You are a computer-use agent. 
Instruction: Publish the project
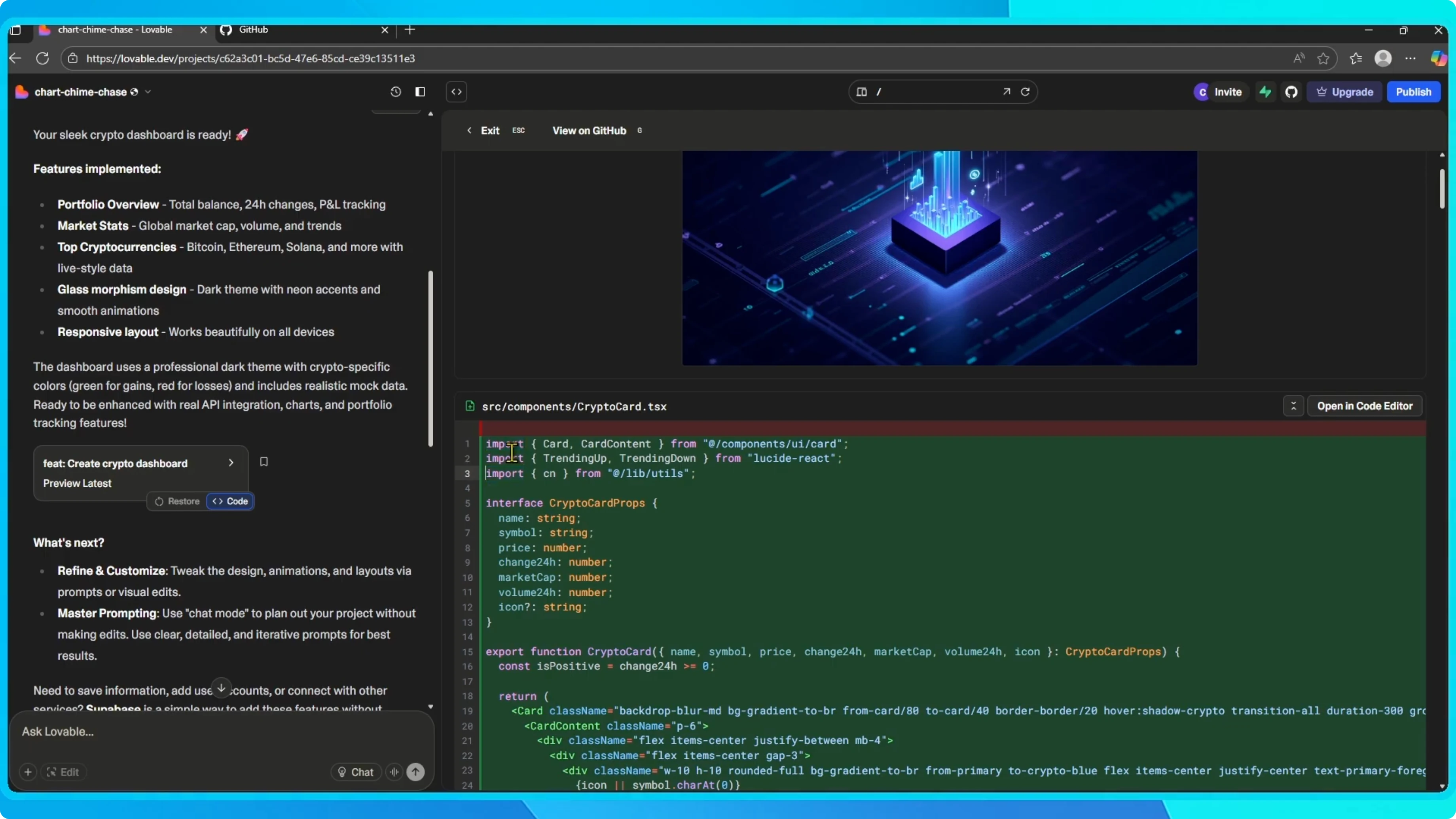1413,91
